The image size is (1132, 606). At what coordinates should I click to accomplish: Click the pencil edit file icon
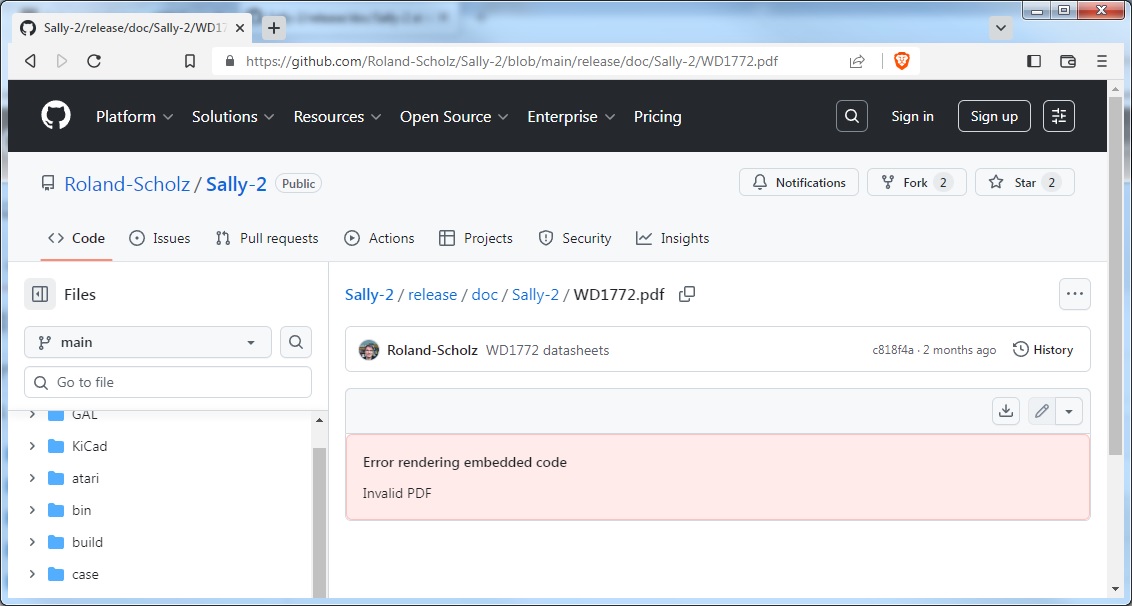pos(1042,410)
